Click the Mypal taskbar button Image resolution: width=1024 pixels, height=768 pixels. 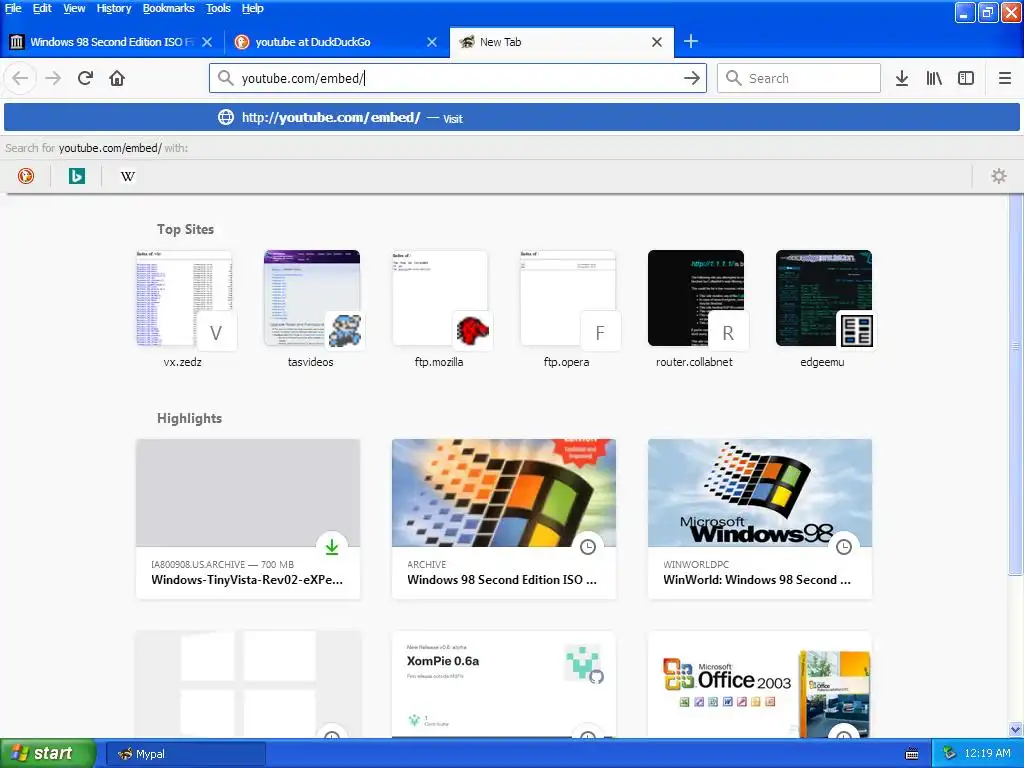coord(185,754)
